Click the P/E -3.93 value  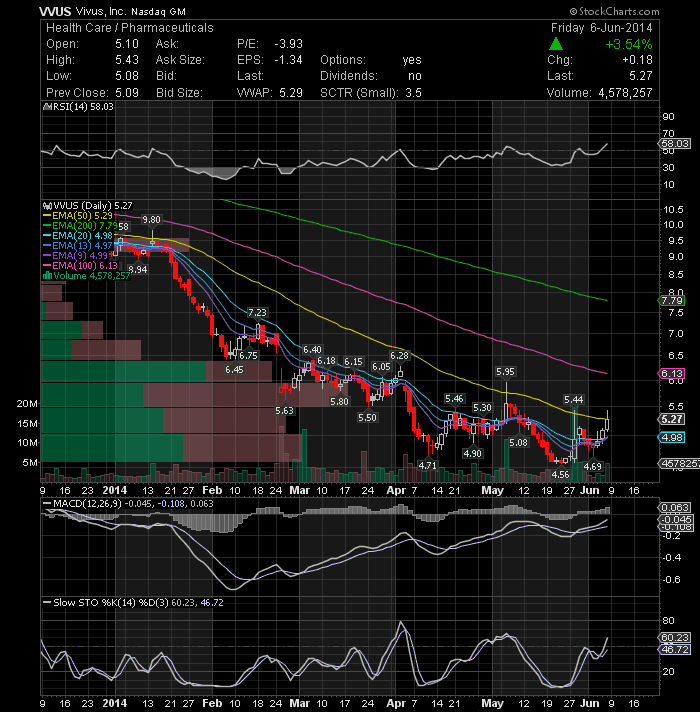click(288, 44)
